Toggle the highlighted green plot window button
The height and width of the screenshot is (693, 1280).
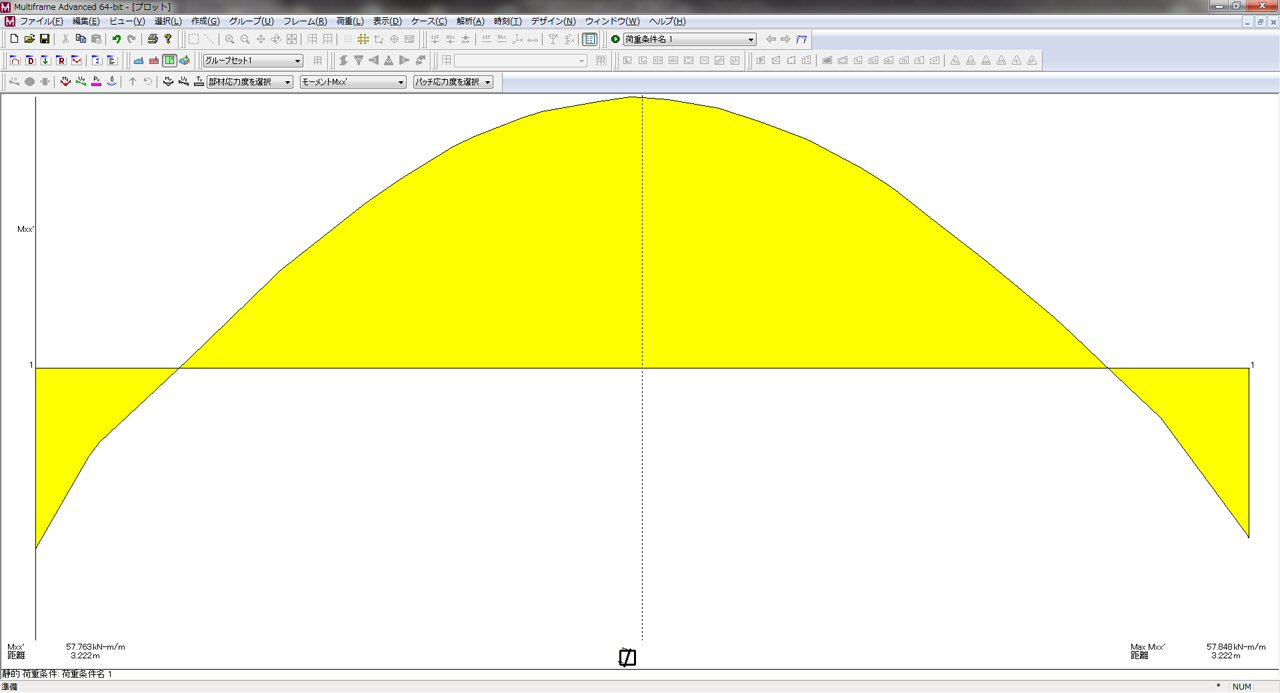170,60
